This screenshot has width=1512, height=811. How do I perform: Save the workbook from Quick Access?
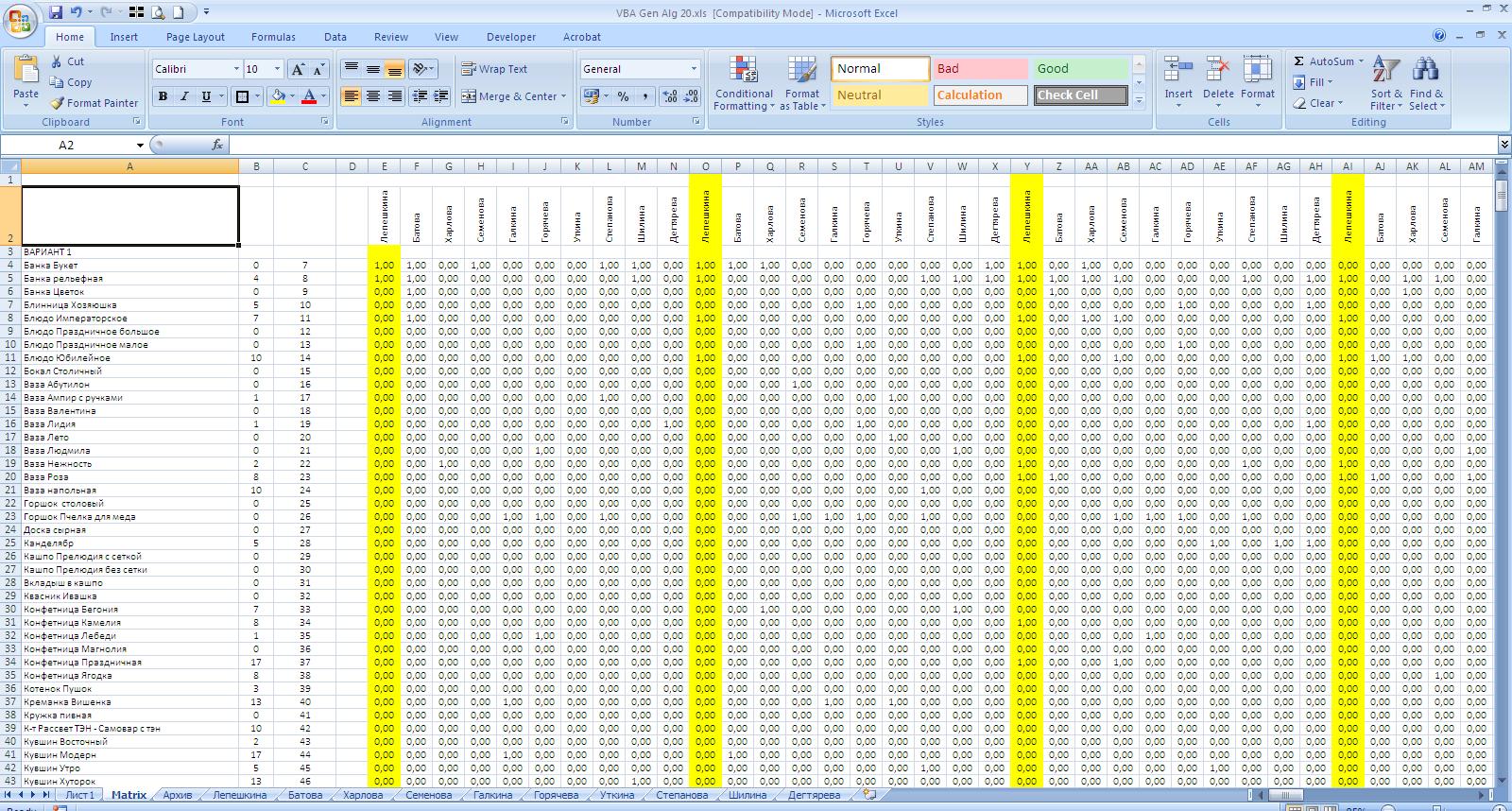point(56,12)
